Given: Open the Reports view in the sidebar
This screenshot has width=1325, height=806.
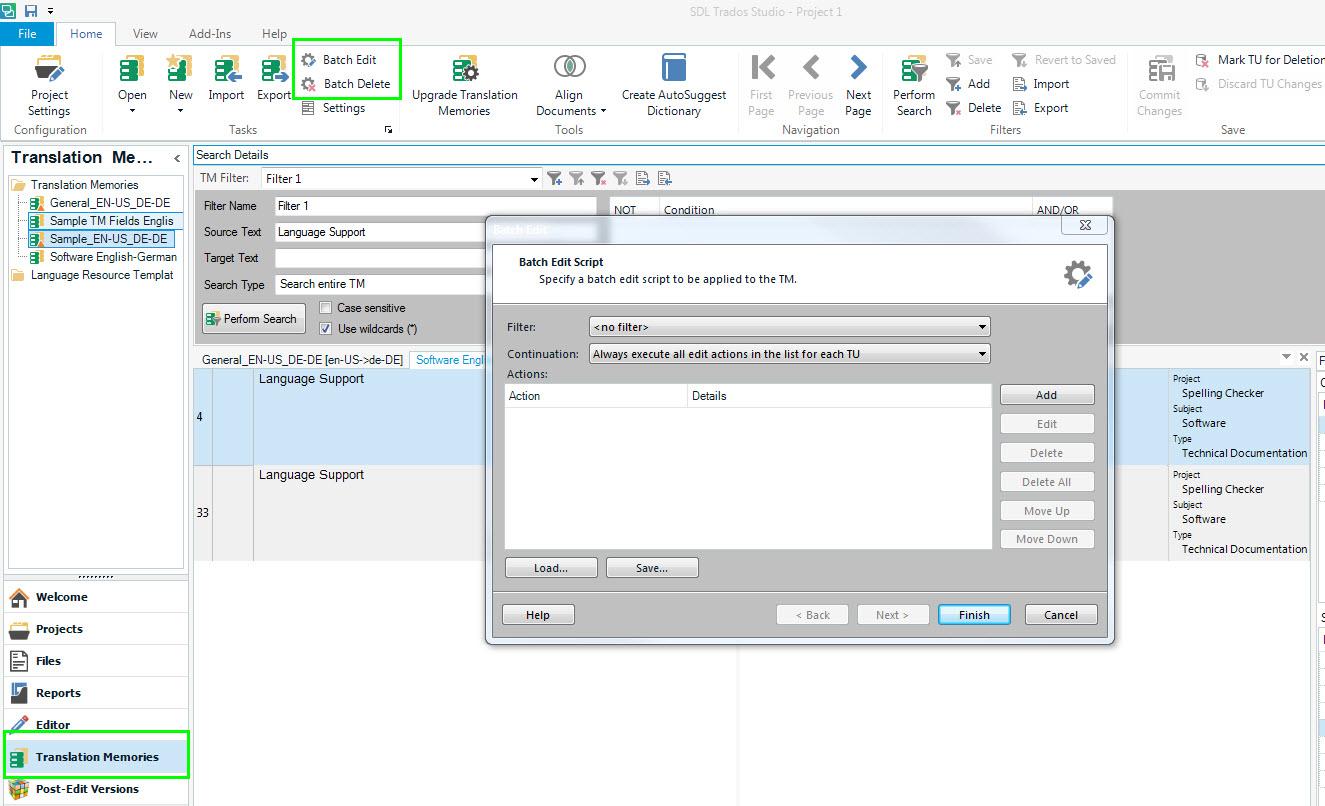Looking at the screenshot, I should click(96, 693).
